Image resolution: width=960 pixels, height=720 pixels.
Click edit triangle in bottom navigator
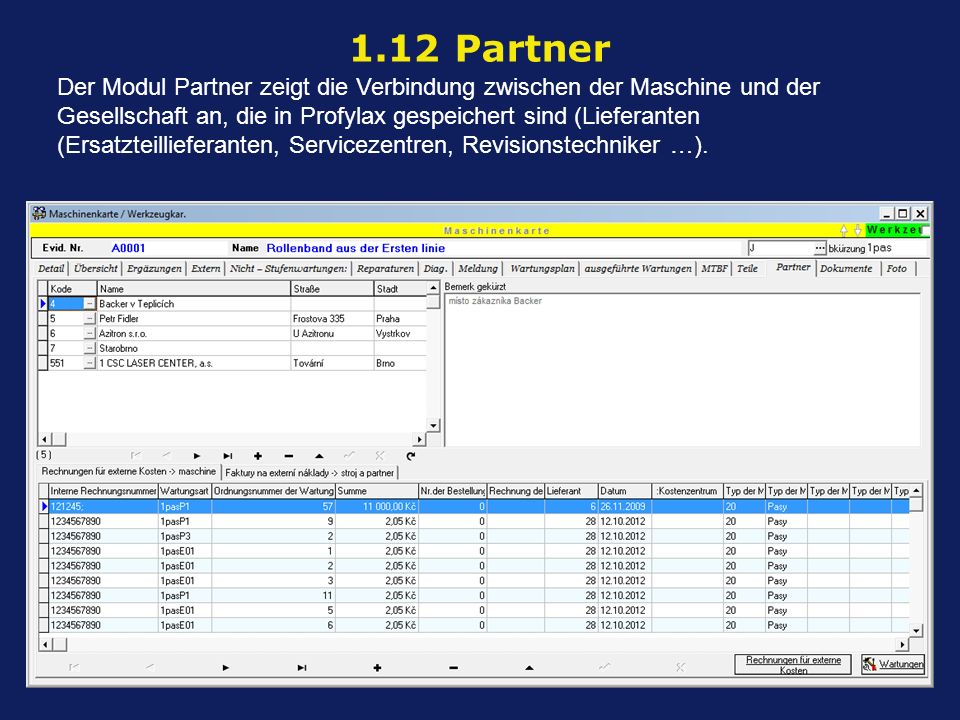click(x=529, y=668)
